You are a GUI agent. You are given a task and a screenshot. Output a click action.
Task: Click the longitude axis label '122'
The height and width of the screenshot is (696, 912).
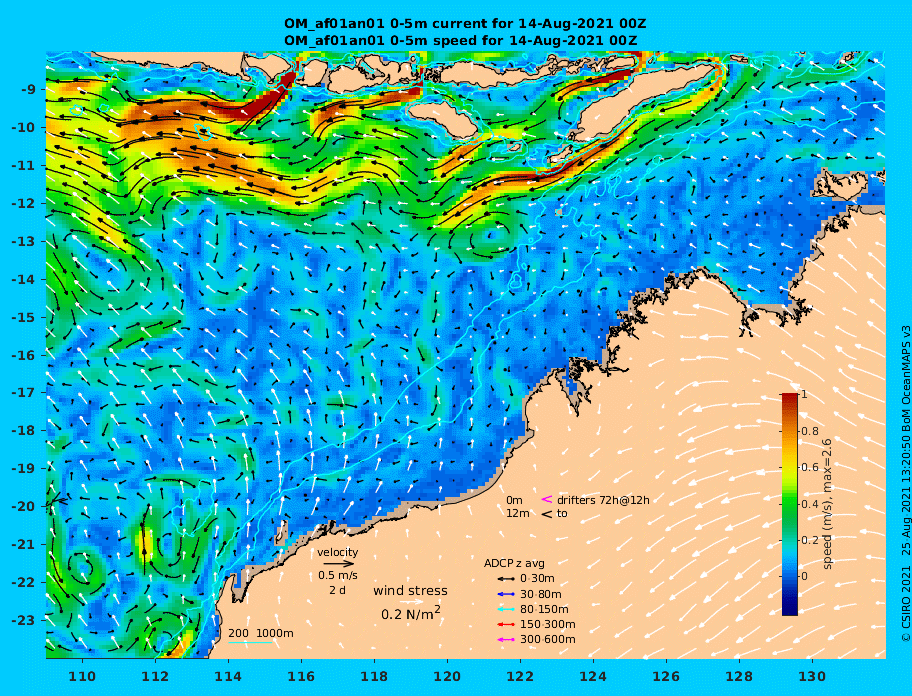pos(520,676)
